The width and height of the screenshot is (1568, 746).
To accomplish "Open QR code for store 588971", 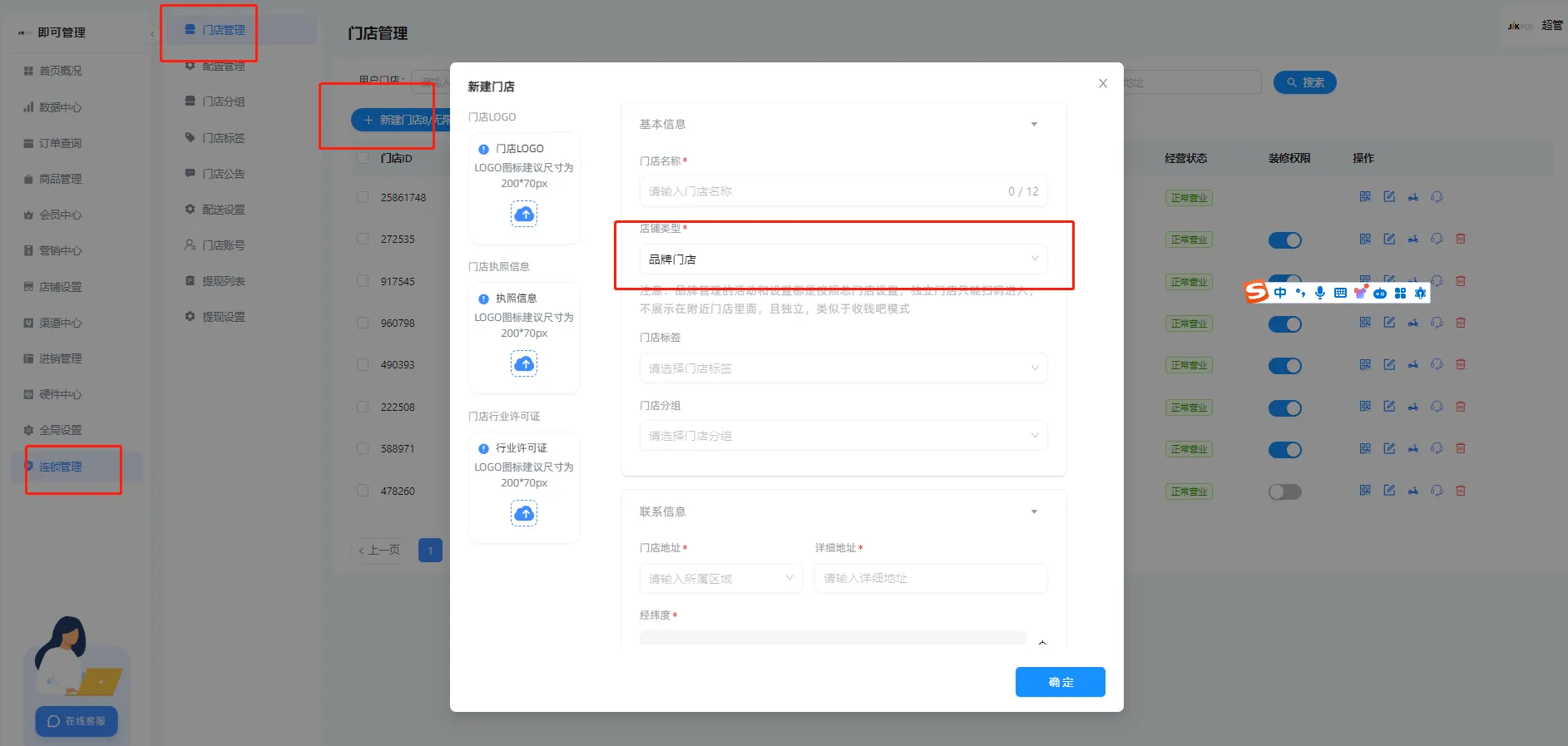I will coord(1365,448).
